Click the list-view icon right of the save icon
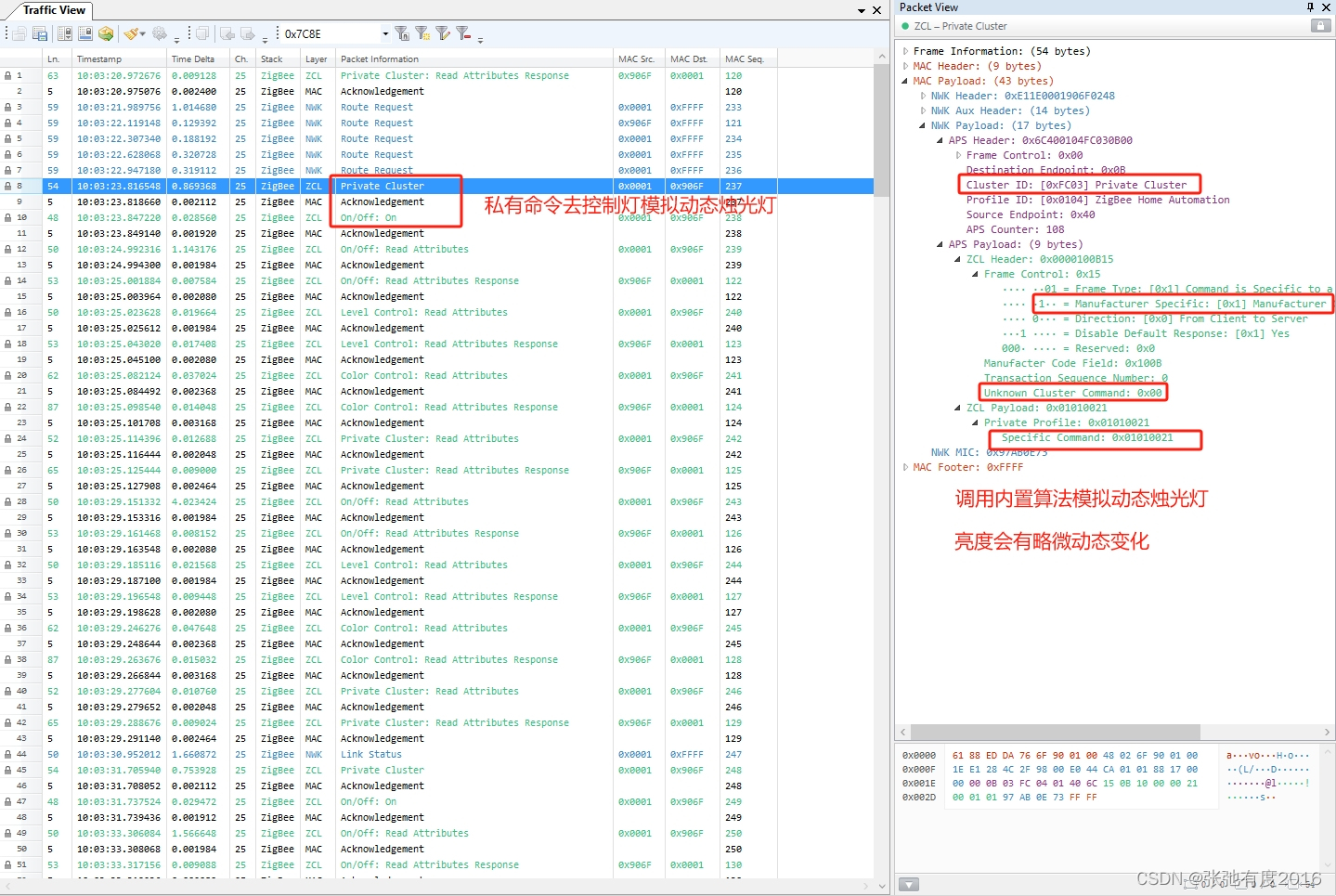 pyautogui.click(x=65, y=33)
